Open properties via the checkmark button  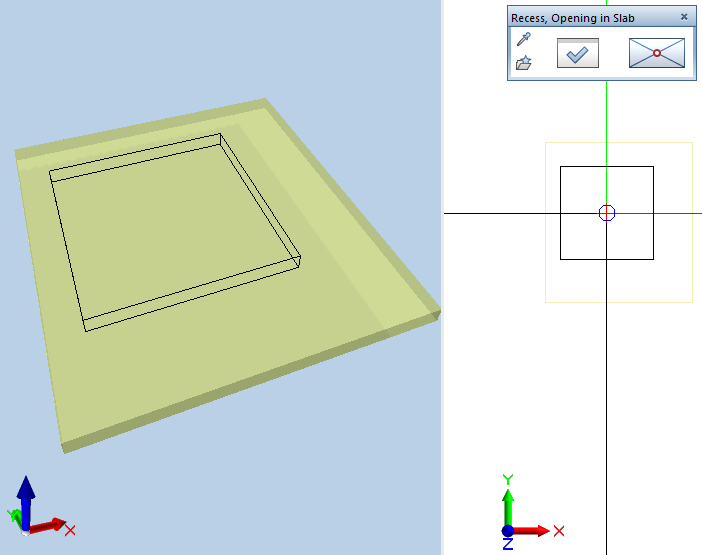pyautogui.click(x=577, y=53)
